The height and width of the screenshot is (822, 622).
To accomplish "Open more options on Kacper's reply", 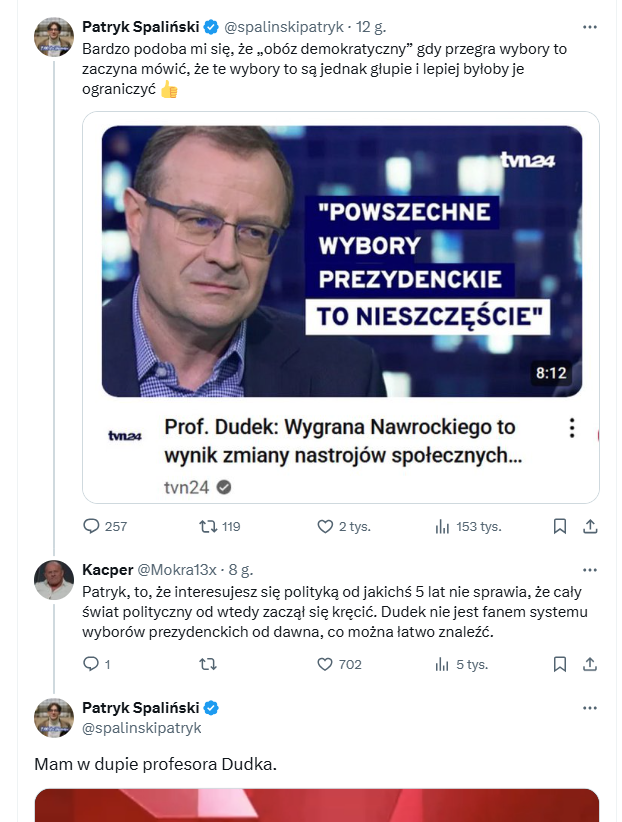I will [x=590, y=569].
